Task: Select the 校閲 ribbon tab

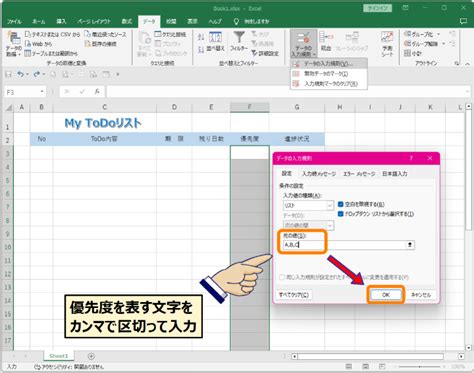Action: pos(171,21)
